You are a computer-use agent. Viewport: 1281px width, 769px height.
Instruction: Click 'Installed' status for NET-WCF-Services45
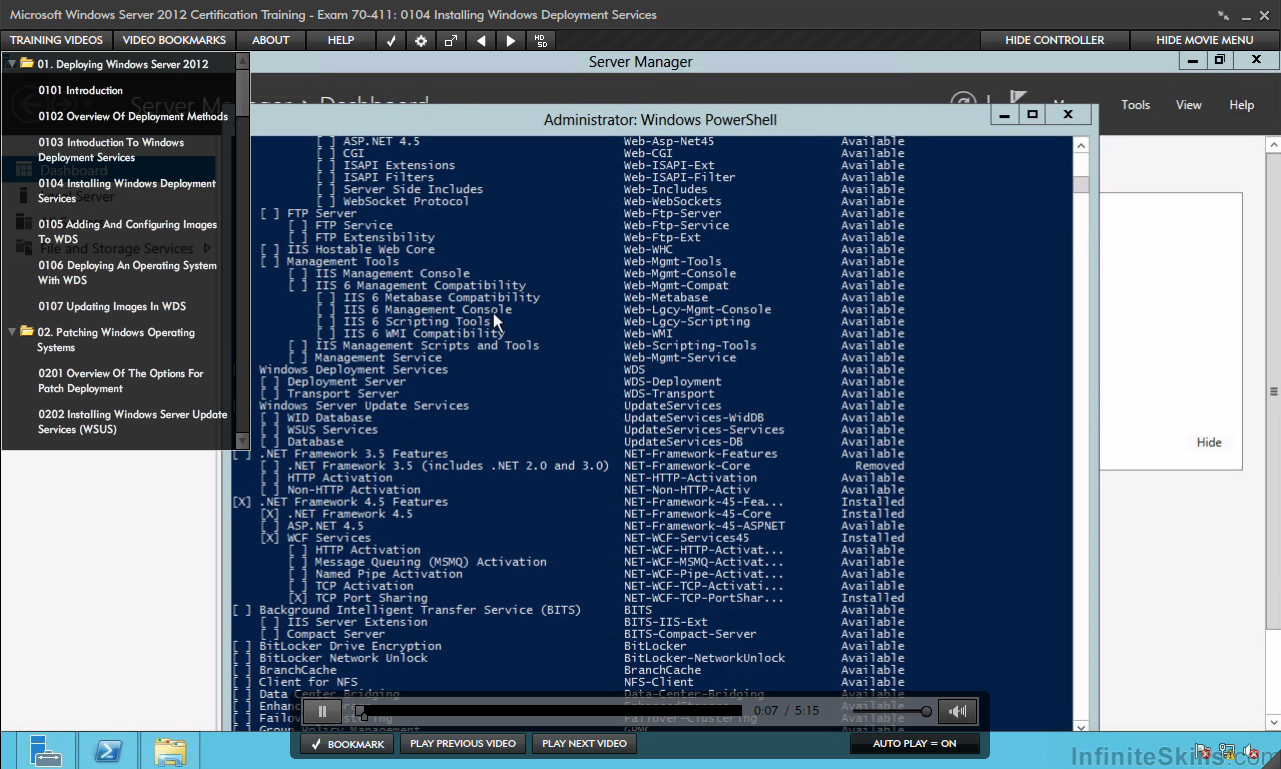point(873,537)
